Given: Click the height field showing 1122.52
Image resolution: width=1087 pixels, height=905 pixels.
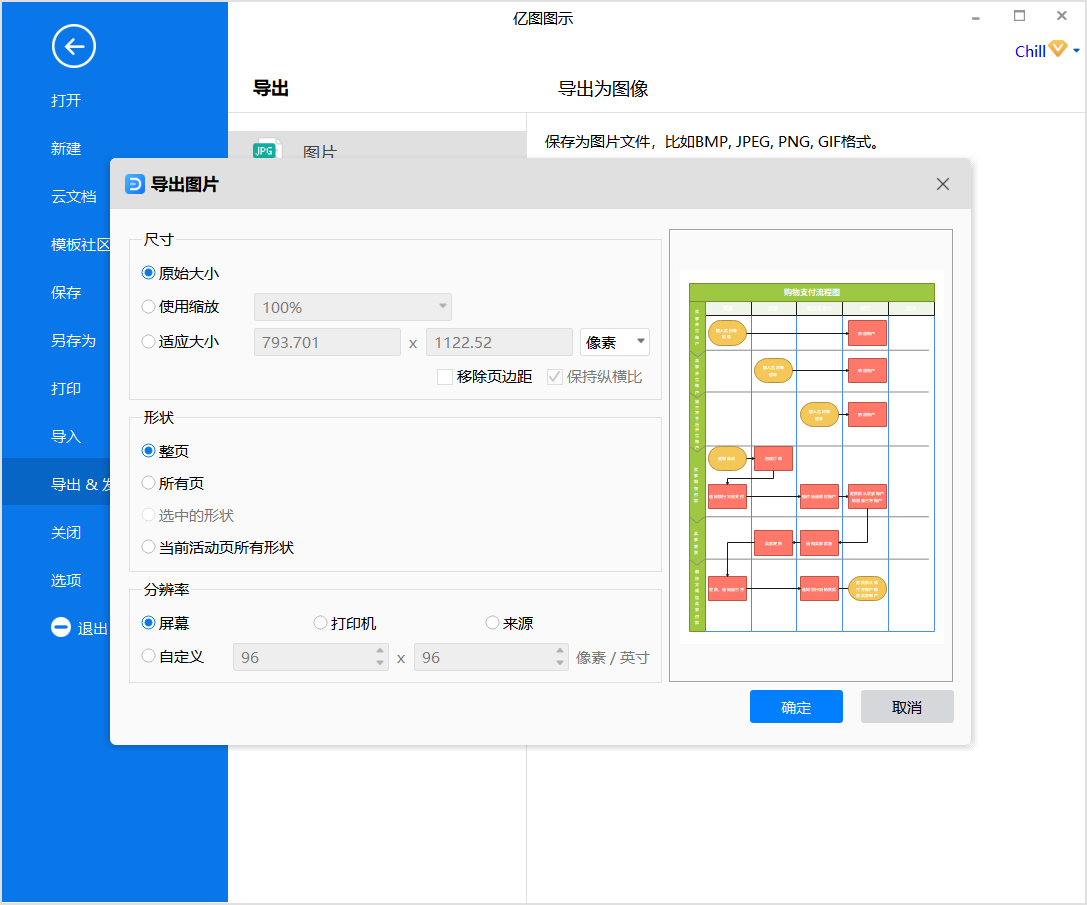Looking at the screenshot, I should 499,342.
